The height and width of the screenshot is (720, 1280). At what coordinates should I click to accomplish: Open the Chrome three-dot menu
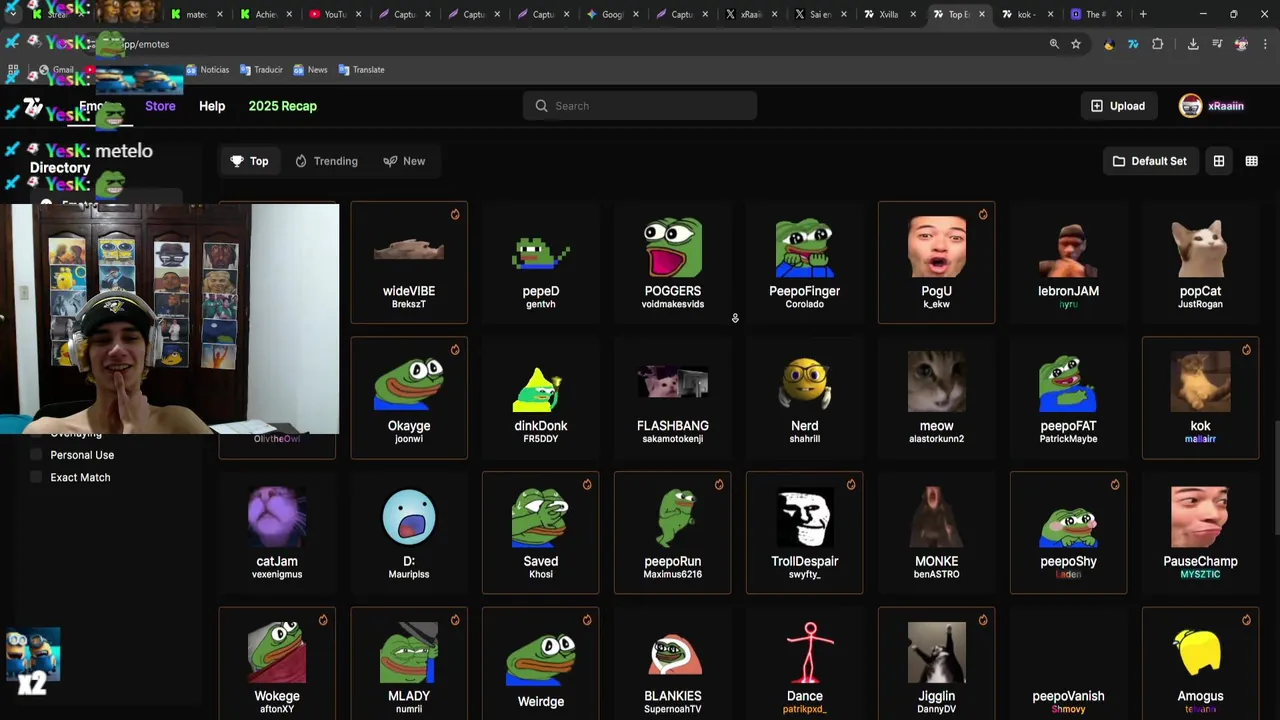click(1265, 44)
